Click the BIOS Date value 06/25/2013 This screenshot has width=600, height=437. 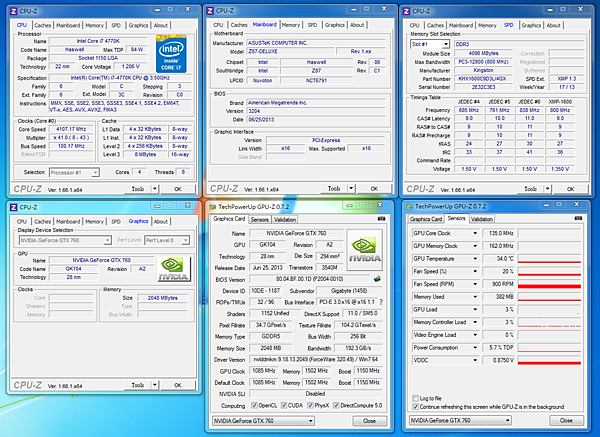click(316, 119)
